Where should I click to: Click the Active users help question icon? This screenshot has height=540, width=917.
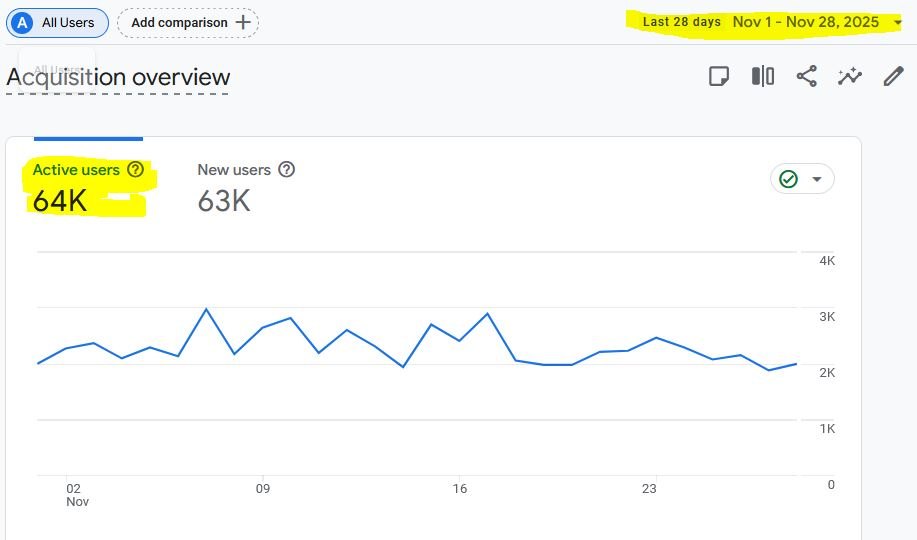pyautogui.click(x=136, y=170)
